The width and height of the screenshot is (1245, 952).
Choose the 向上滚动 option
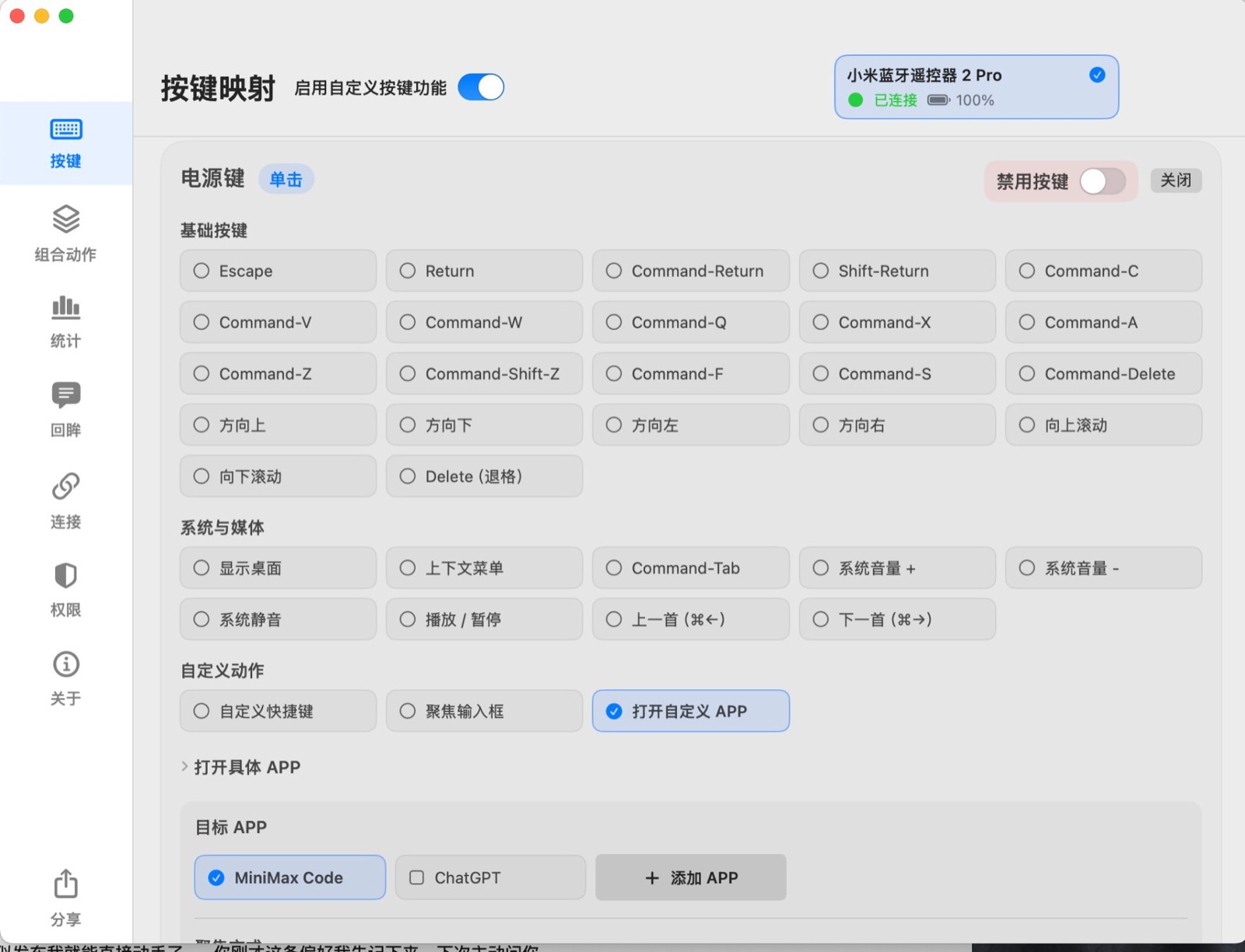[1103, 425]
